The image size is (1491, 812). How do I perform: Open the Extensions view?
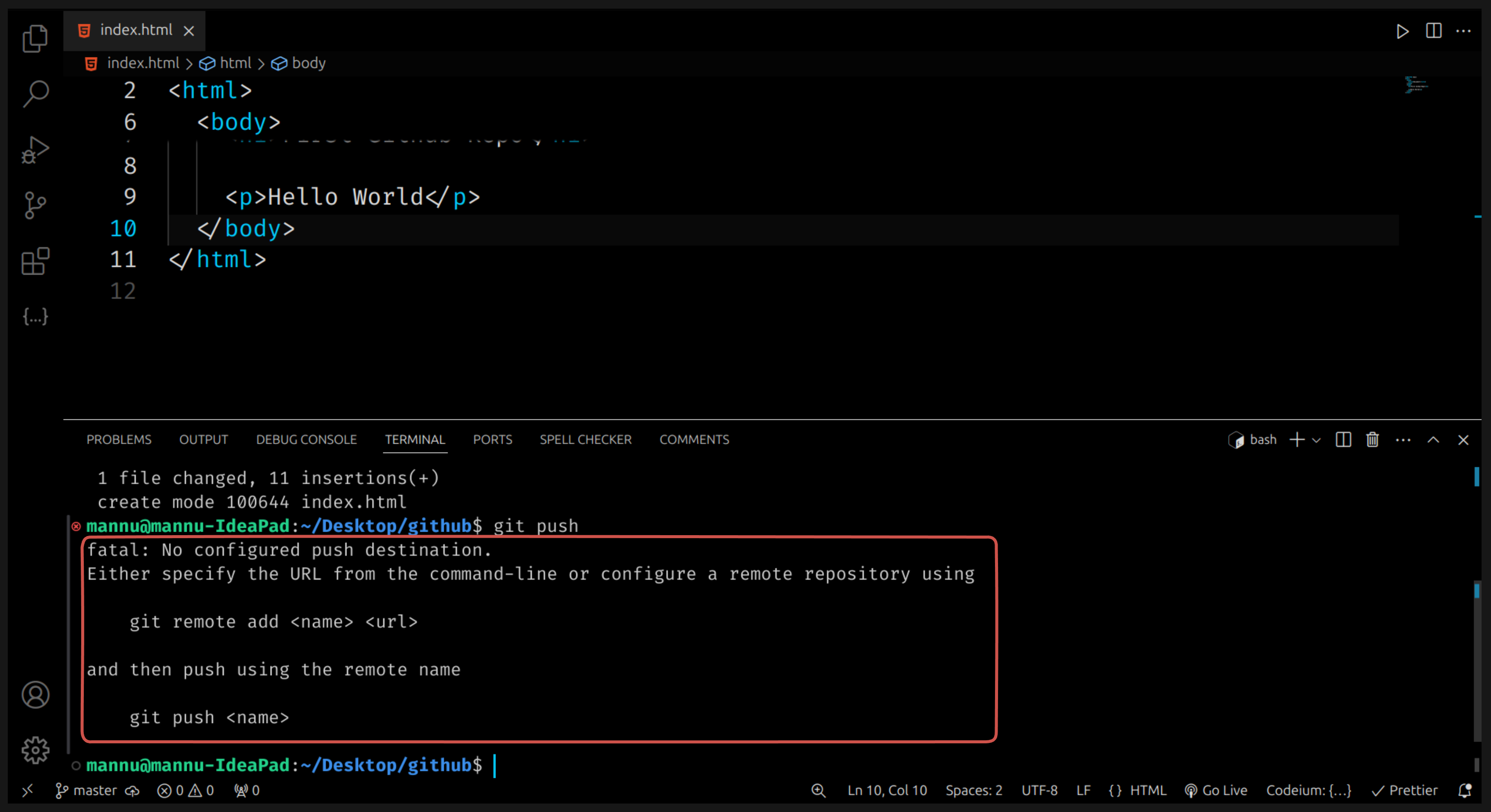coord(35,261)
